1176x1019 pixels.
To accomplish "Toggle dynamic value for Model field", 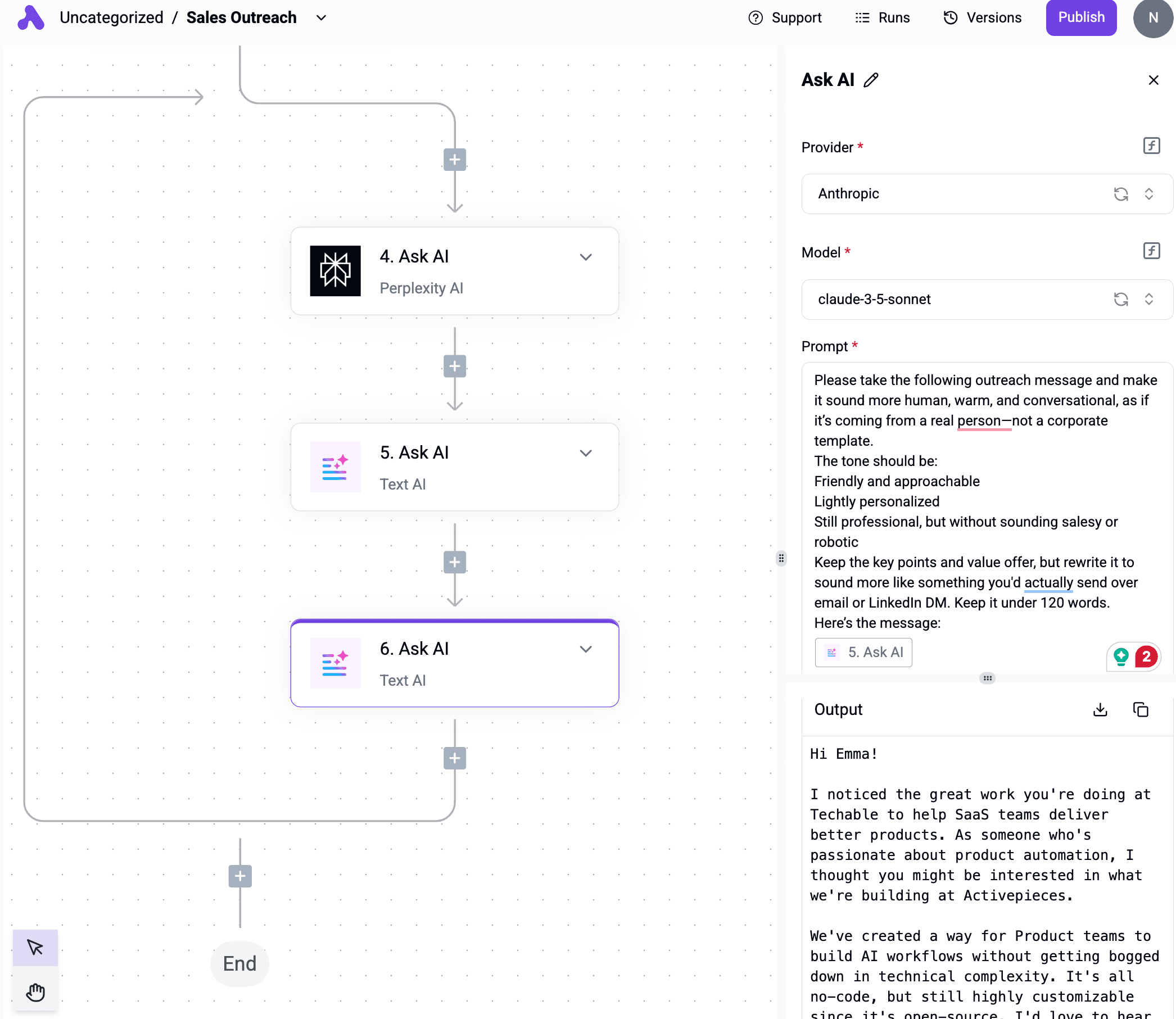I will (x=1152, y=251).
